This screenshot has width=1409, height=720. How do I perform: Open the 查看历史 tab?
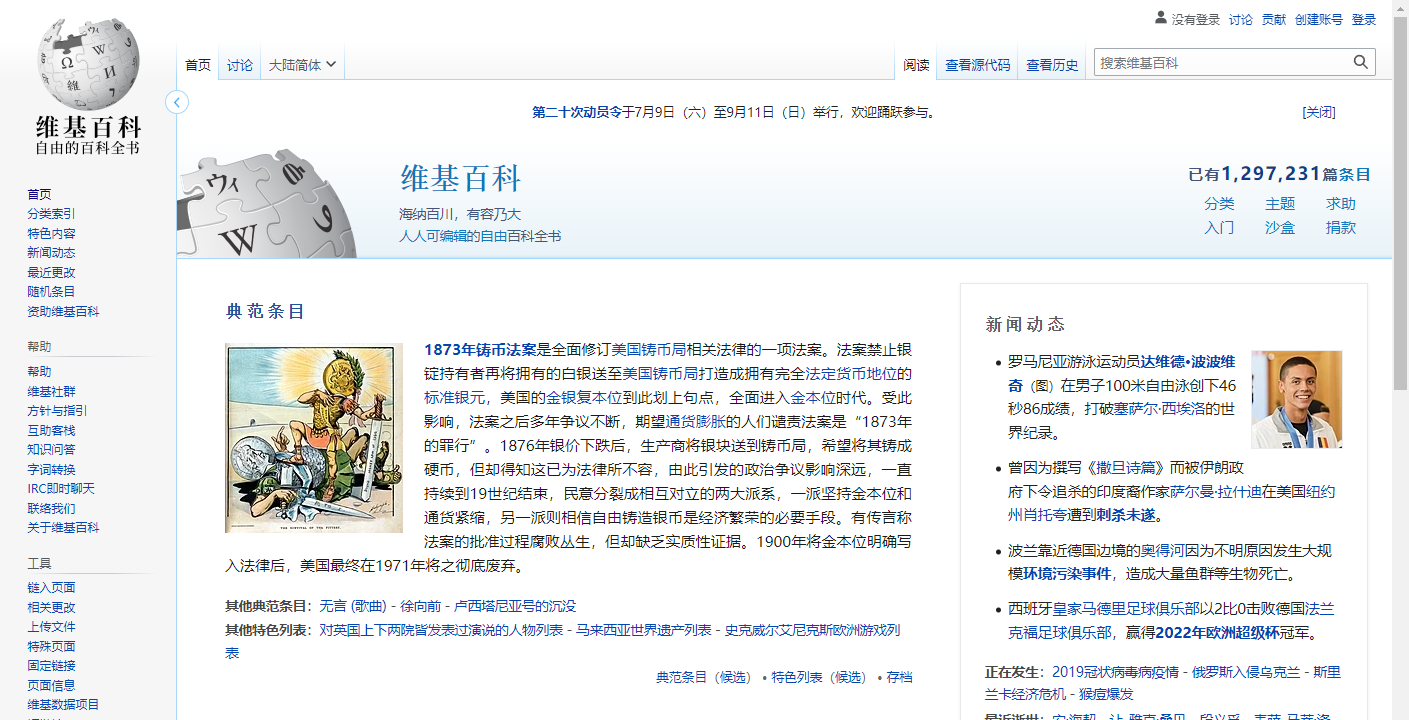click(1052, 65)
